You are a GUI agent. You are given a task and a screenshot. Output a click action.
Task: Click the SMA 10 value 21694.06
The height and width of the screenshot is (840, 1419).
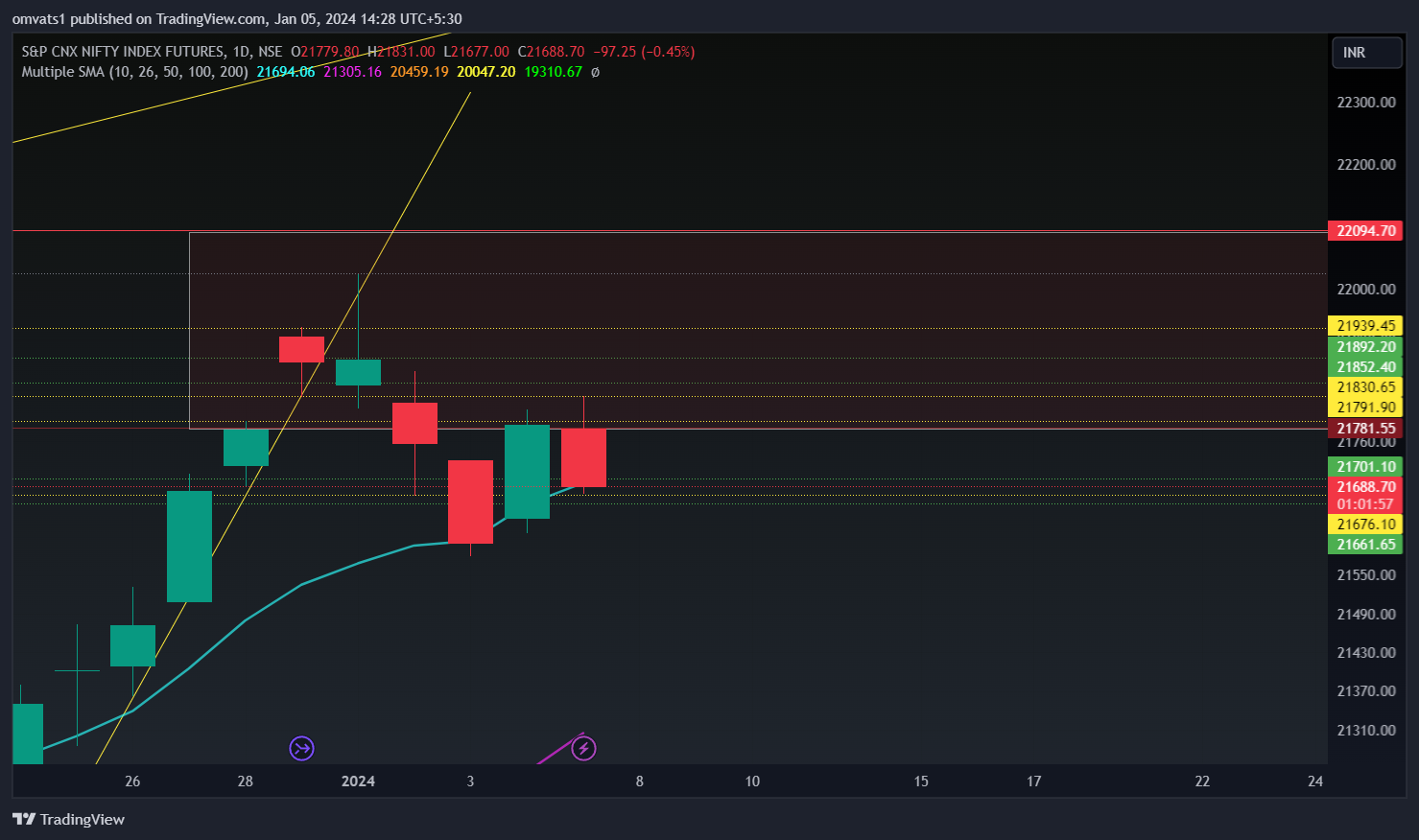point(286,72)
